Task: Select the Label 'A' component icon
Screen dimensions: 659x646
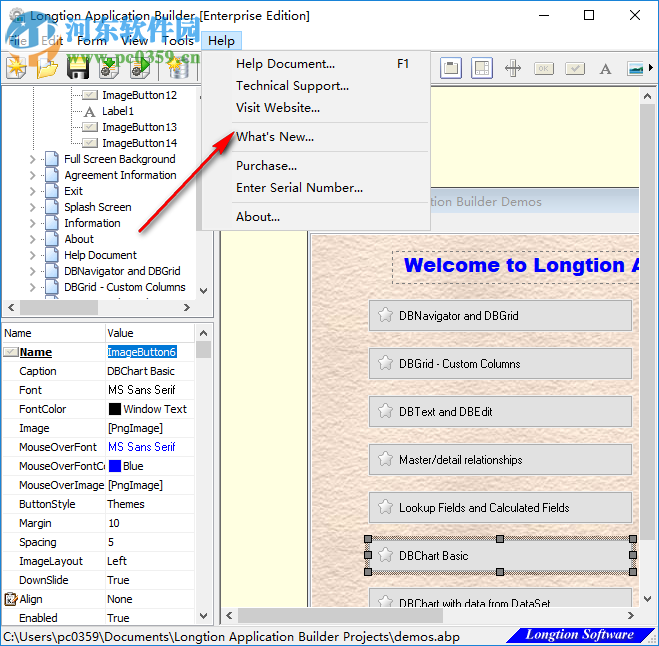Action: (605, 68)
